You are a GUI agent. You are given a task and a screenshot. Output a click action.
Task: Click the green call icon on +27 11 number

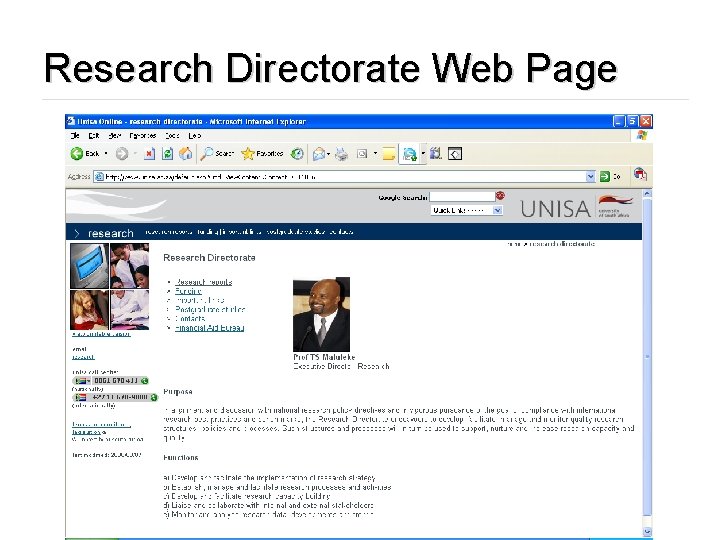point(154,397)
